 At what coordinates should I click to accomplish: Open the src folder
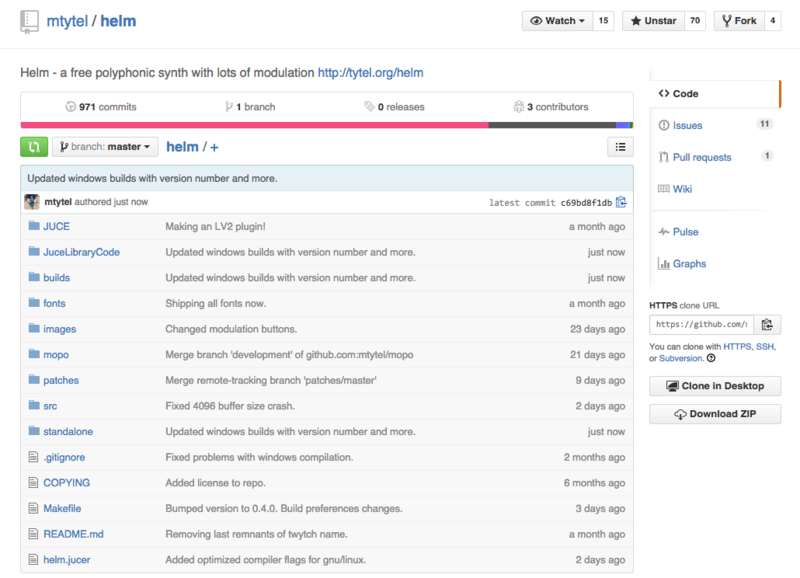point(50,406)
